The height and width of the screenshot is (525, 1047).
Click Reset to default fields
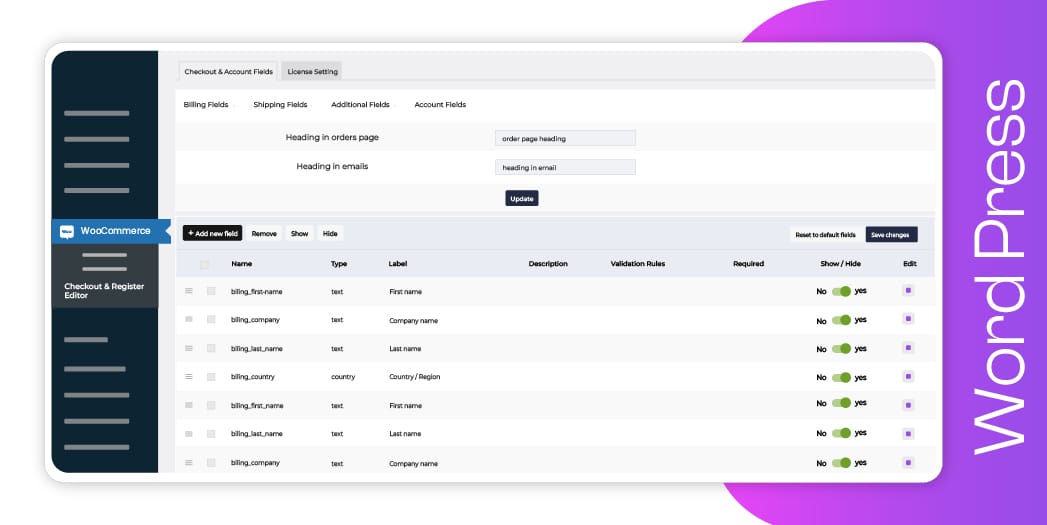[x=825, y=234]
